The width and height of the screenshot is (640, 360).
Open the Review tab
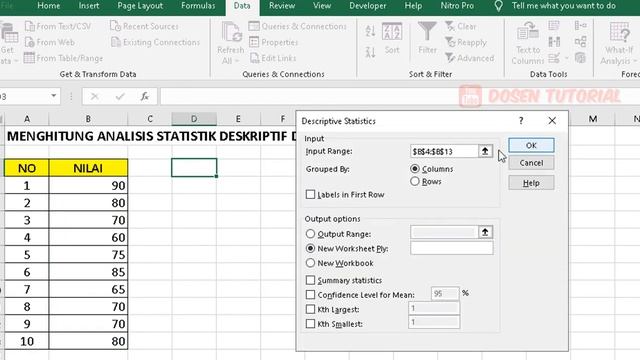coord(282,6)
